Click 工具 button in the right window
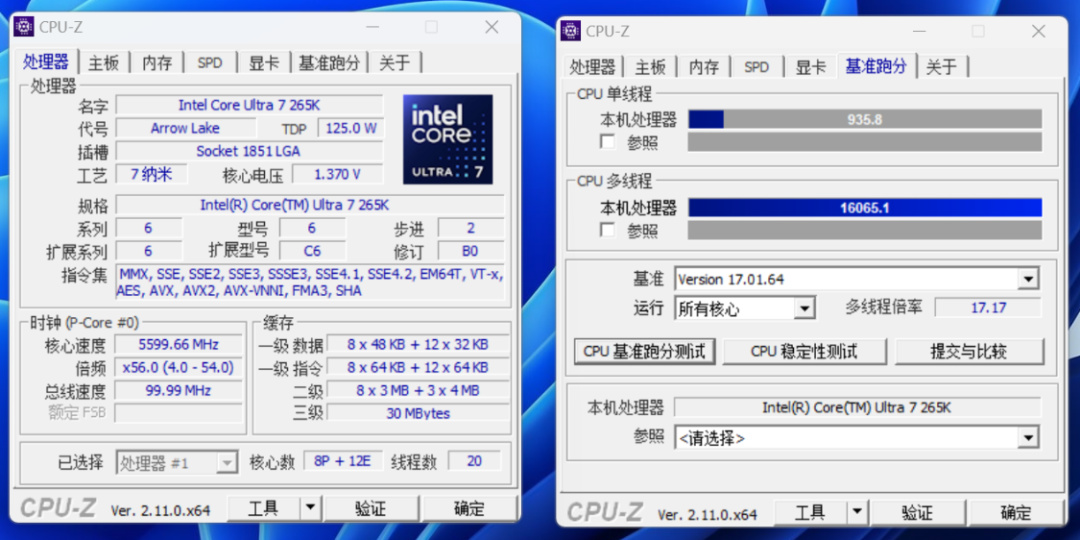 pos(811,513)
